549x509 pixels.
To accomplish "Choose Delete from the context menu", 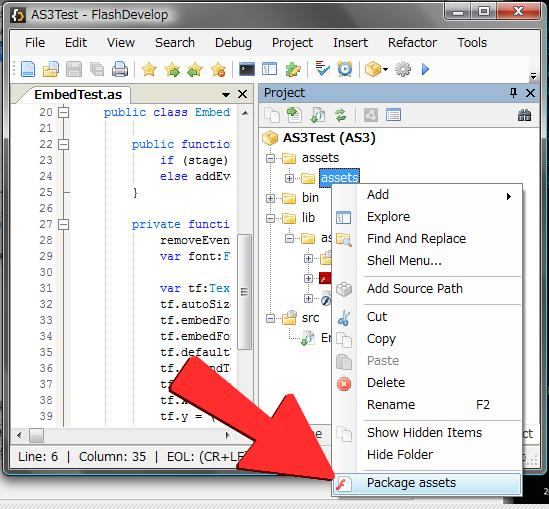I will [427, 383].
